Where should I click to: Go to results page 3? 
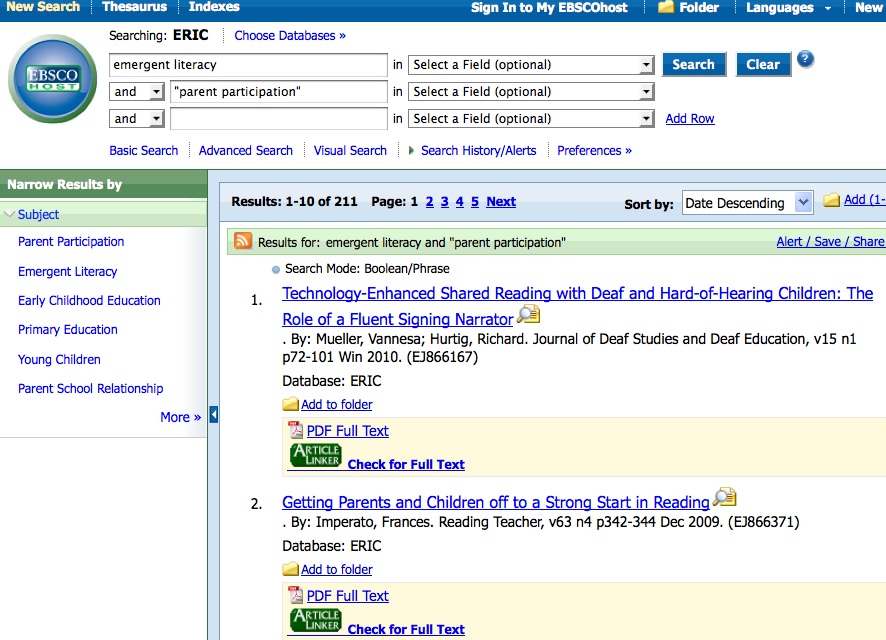coord(445,202)
